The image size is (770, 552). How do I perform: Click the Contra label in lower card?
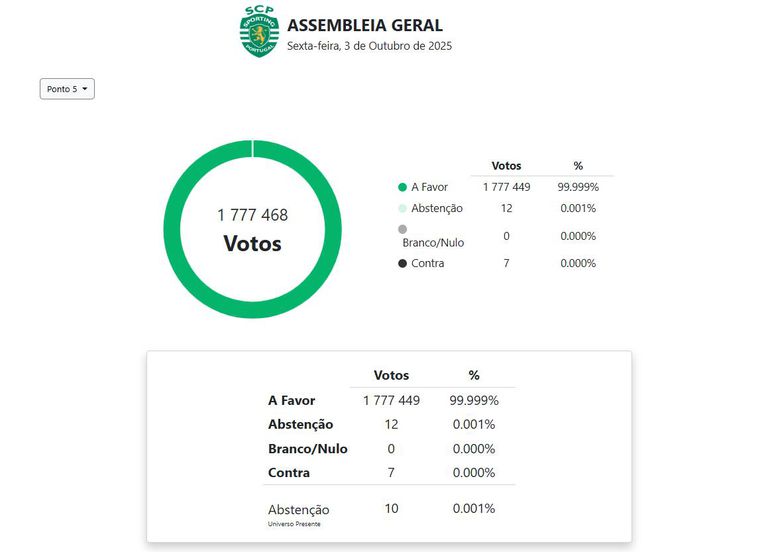pos(289,473)
